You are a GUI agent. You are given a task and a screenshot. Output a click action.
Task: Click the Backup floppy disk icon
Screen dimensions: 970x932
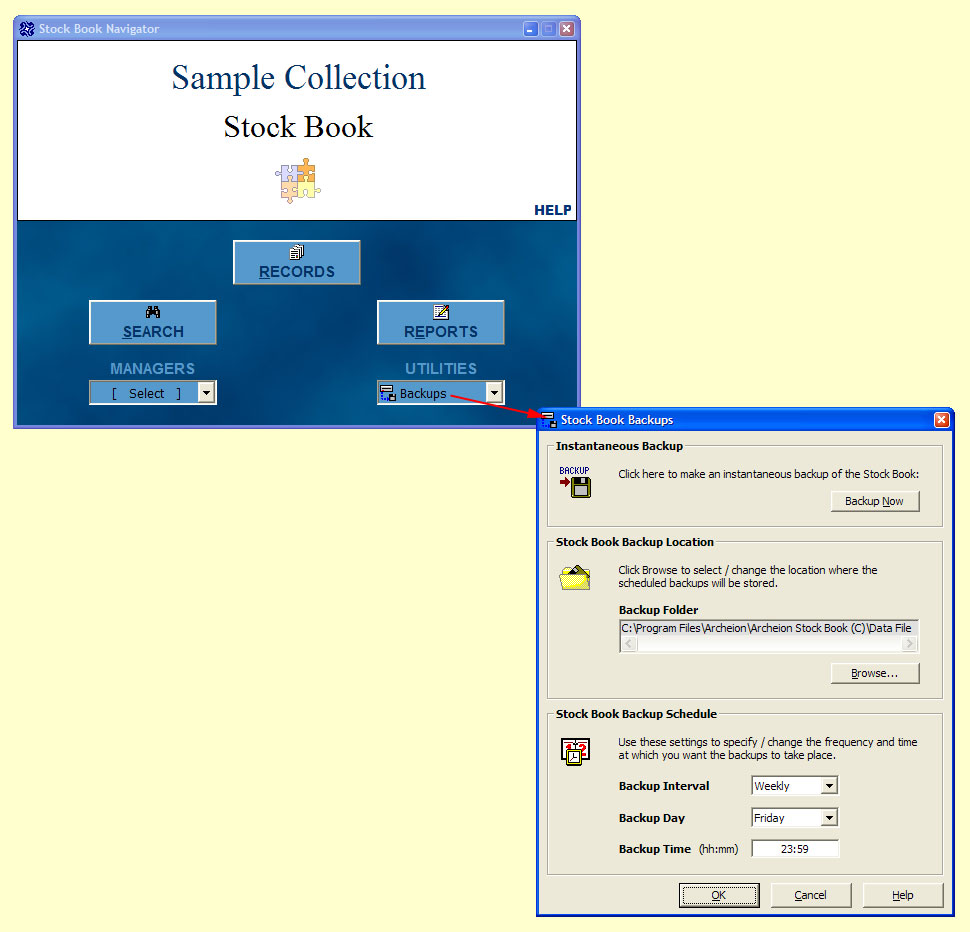(575, 482)
